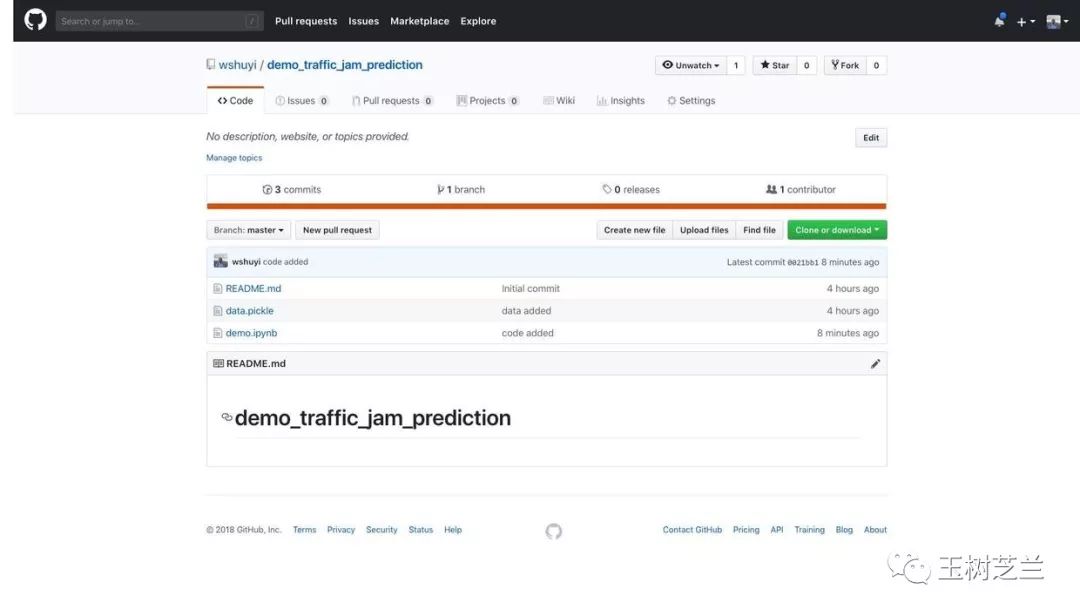Open the Security footer link
Image resolution: width=1080 pixels, height=616 pixels.
tap(382, 530)
